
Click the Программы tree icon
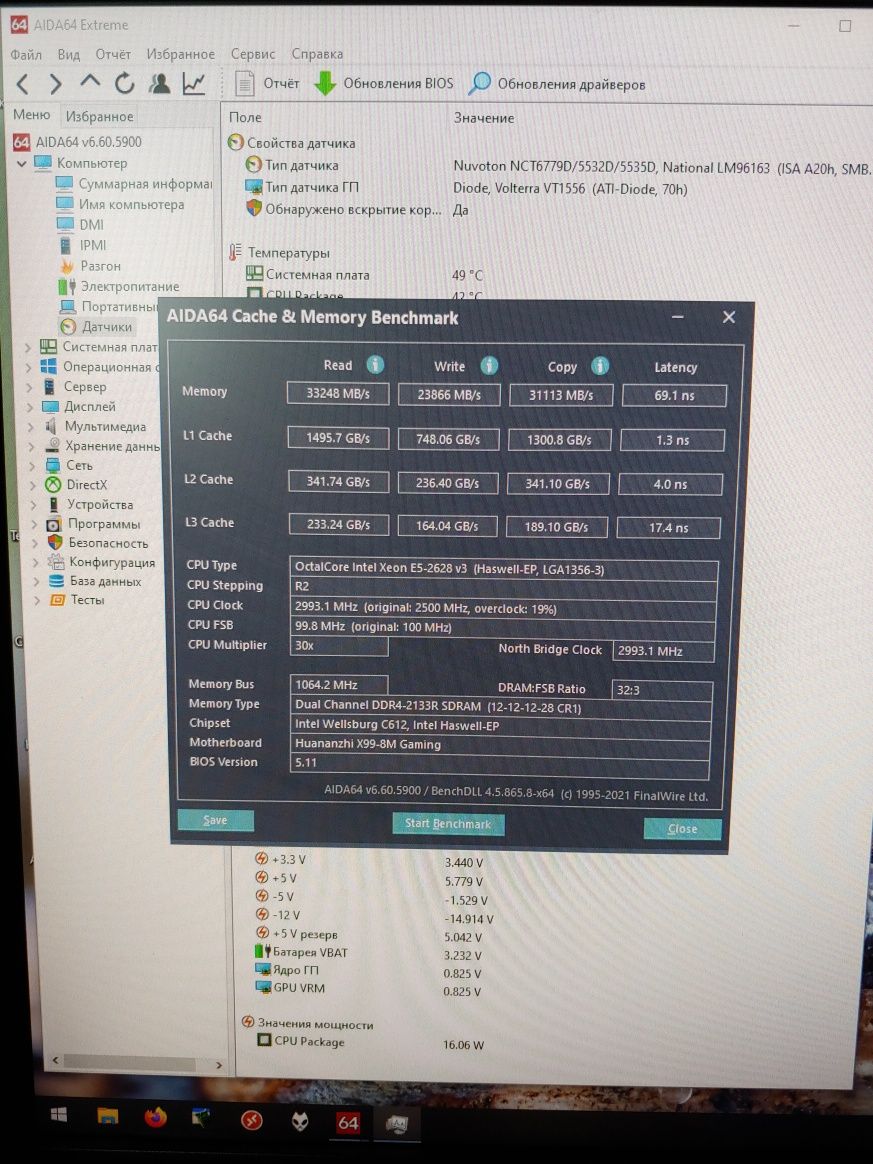(x=53, y=524)
